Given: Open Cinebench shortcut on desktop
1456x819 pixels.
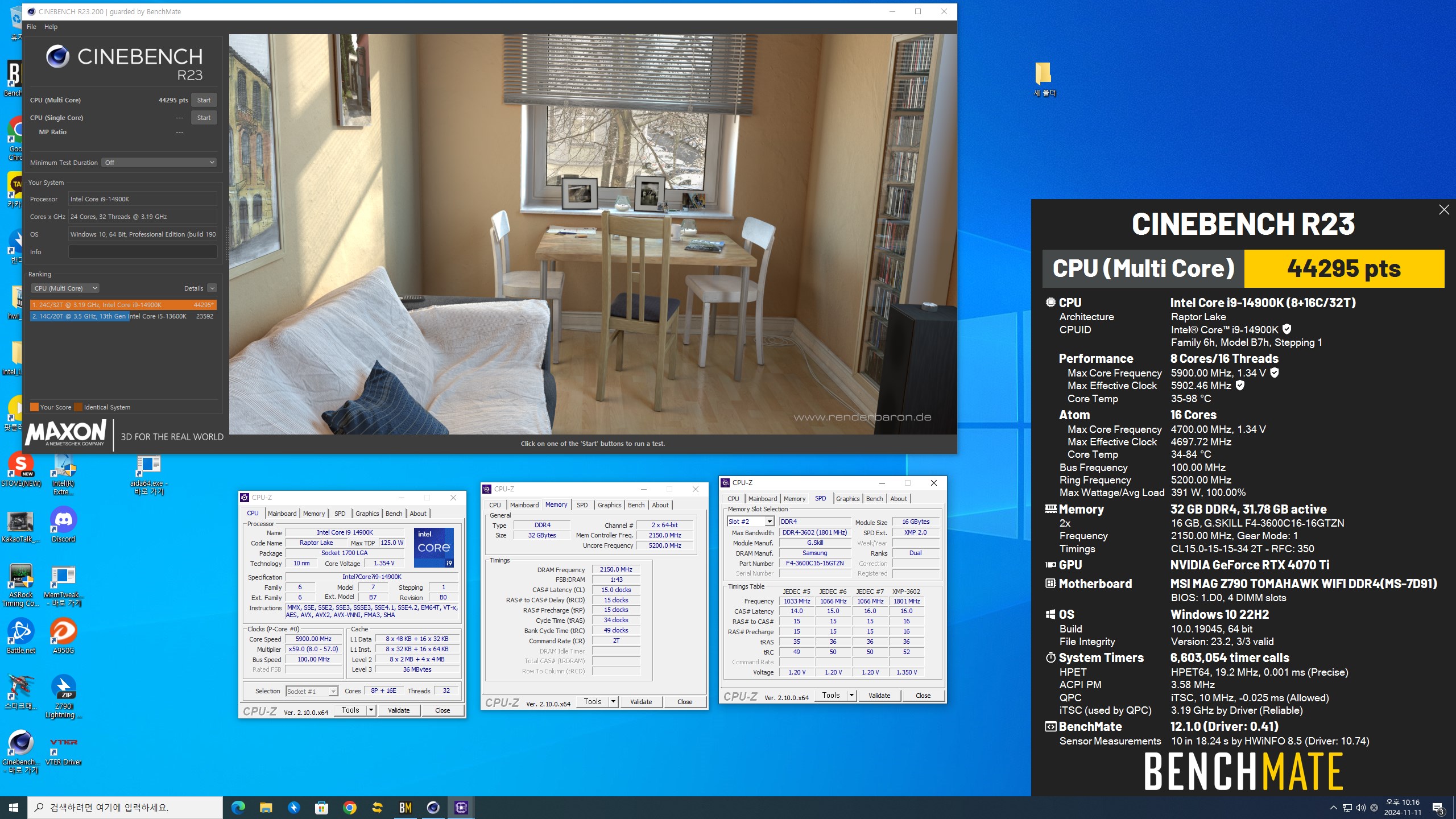Looking at the screenshot, I should (x=21, y=752).
